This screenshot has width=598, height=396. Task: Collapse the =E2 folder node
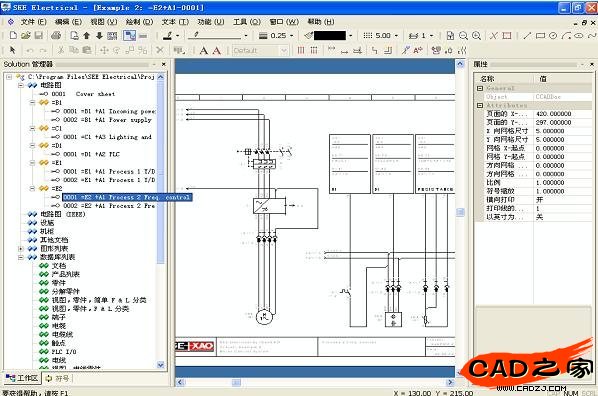click(32, 188)
